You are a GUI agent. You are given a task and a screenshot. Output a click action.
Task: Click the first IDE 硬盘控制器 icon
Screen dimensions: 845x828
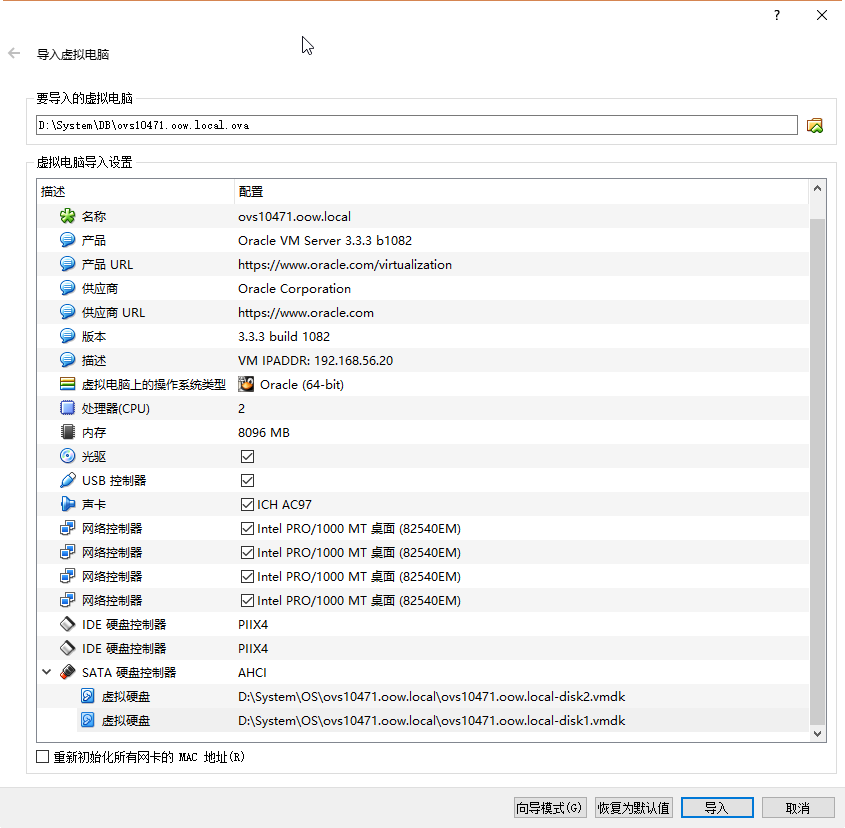[x=67, y=624]
